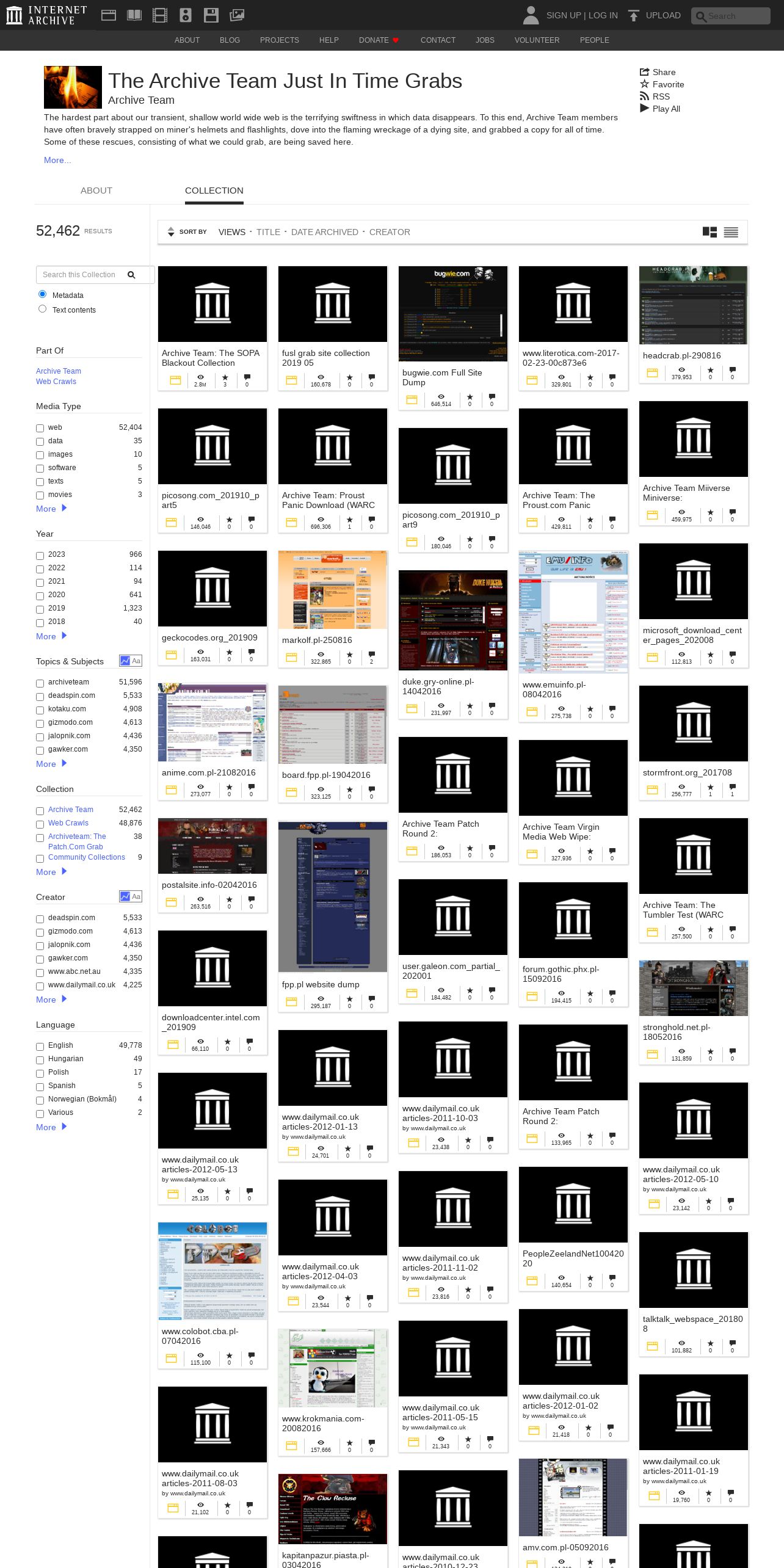
Task: Open the COLLECTION tab
Action: 214,191
